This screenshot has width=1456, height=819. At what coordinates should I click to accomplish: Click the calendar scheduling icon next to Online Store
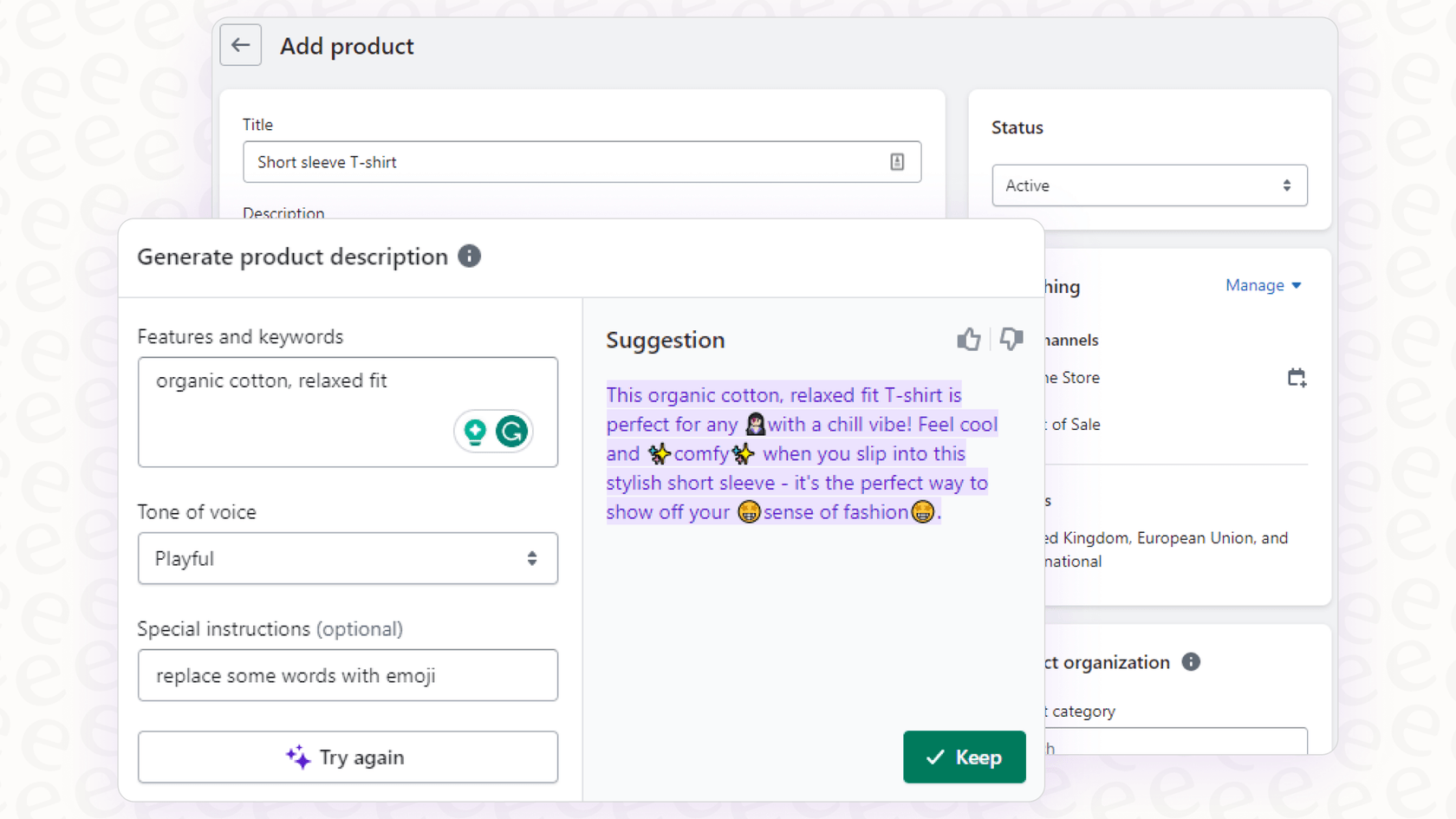pyautogui.click(x=1297, y=377)
